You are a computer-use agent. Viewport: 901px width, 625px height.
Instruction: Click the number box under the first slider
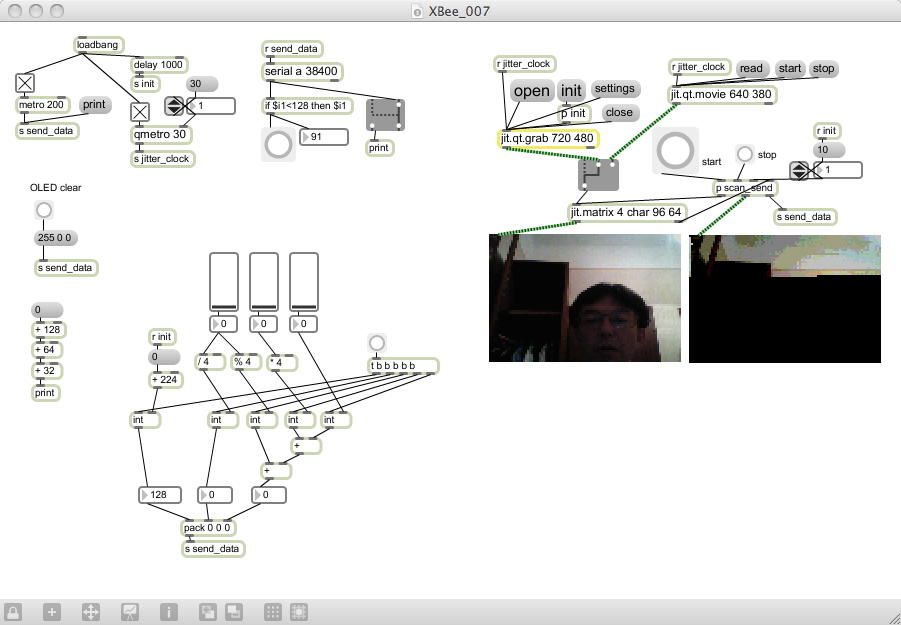(224, 324)
